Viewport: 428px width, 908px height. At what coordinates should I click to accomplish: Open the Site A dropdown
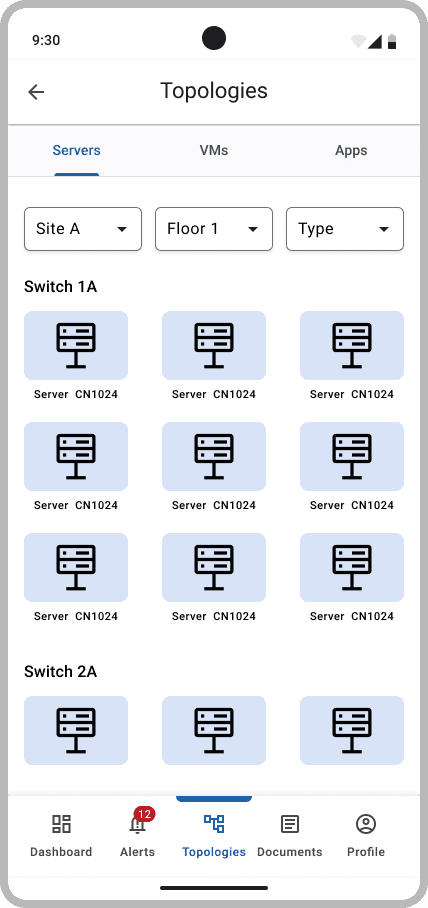83,229
